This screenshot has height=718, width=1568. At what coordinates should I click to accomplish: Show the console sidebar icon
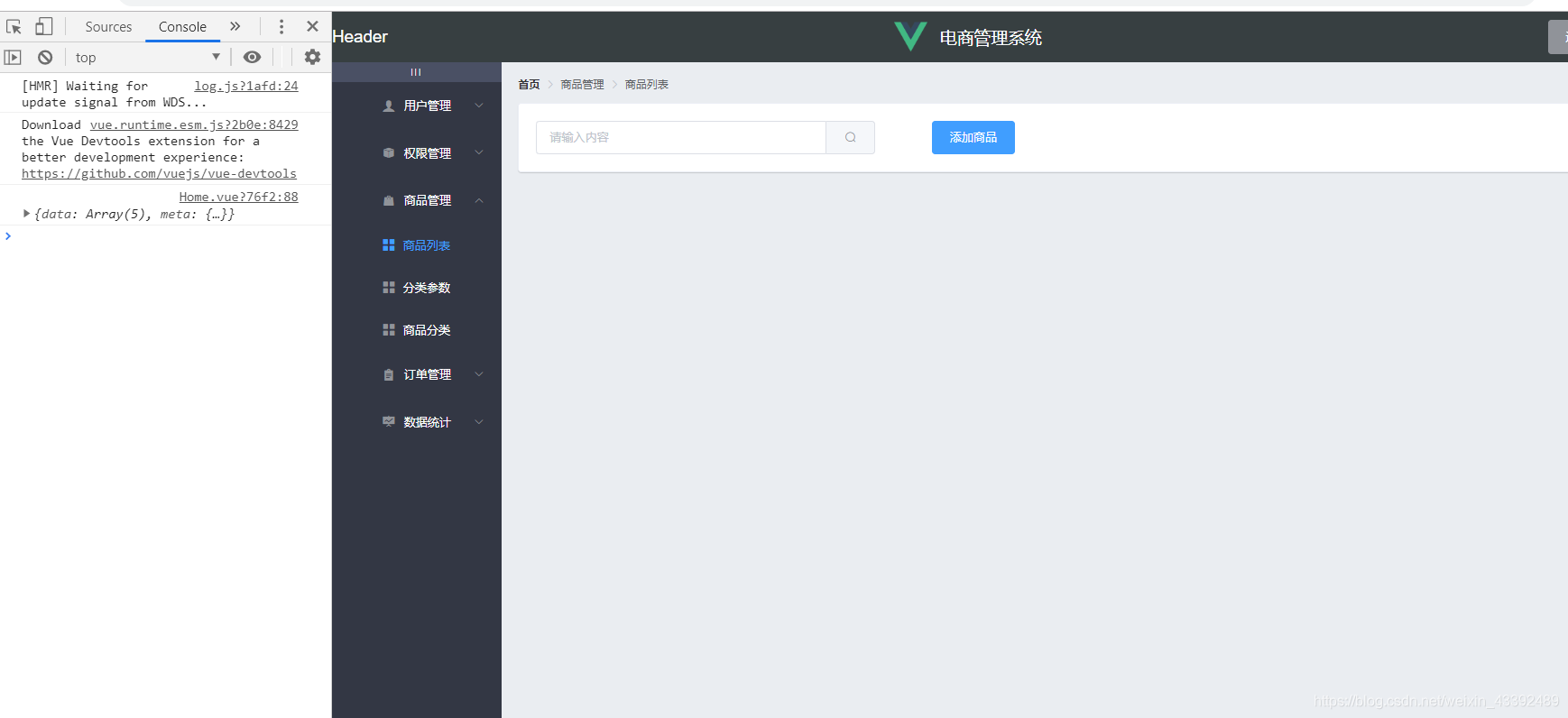pos(13,57)
